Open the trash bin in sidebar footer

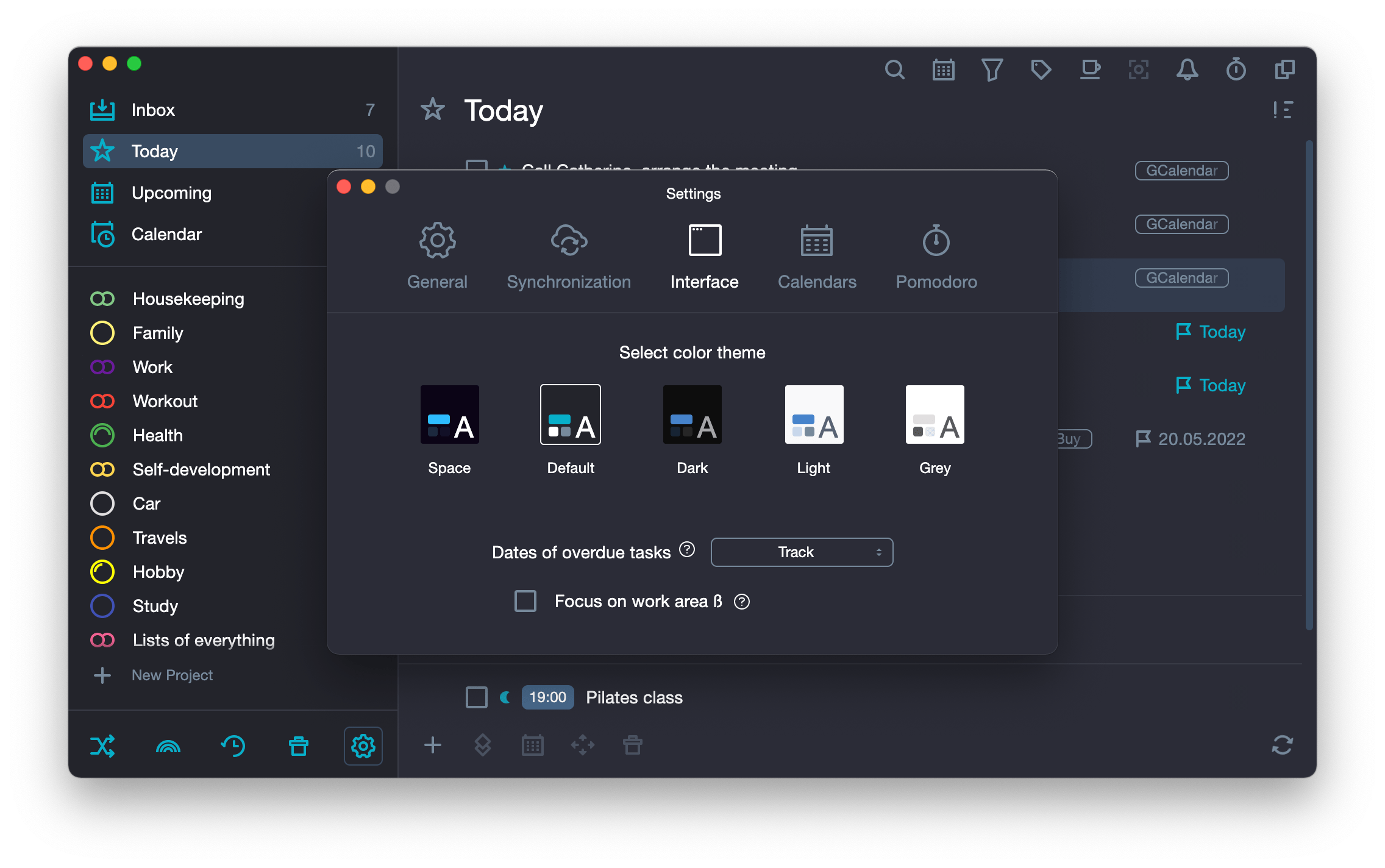[299, 745]
